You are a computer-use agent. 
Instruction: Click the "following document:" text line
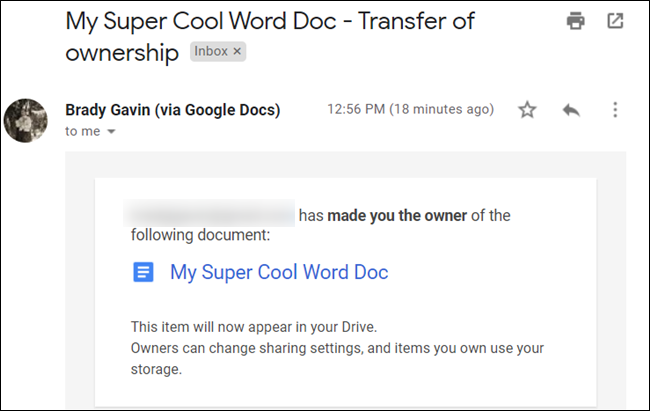201,235
